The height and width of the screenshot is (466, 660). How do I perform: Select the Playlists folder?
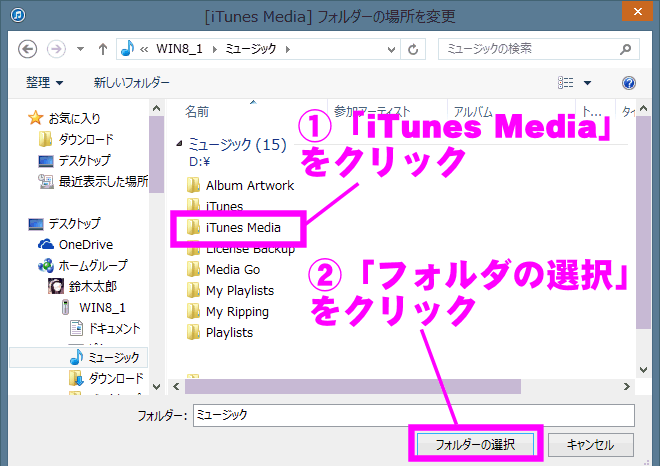(x=229, y=333)
